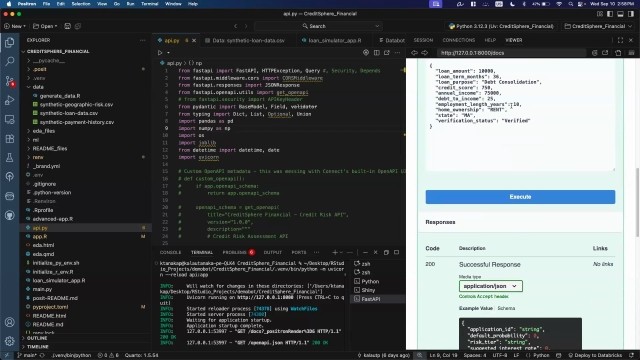640x360 pixels.
Task: Navigate back in the Viewer pane
Action: pos(414,53)
